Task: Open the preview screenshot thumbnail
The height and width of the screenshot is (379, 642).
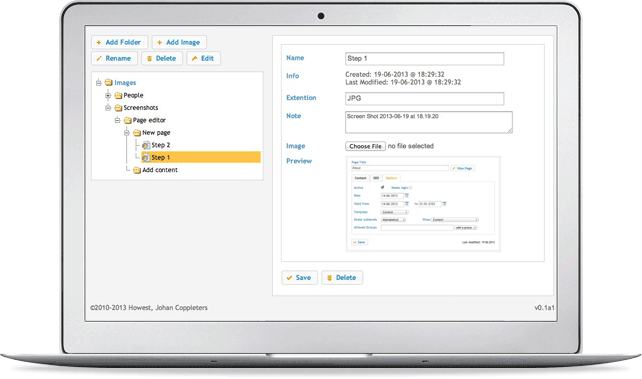Action: coord(423,203)
